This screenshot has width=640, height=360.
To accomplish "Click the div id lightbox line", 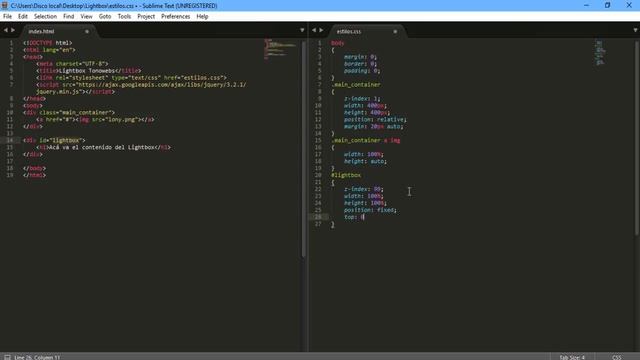I will click(54, 140).
